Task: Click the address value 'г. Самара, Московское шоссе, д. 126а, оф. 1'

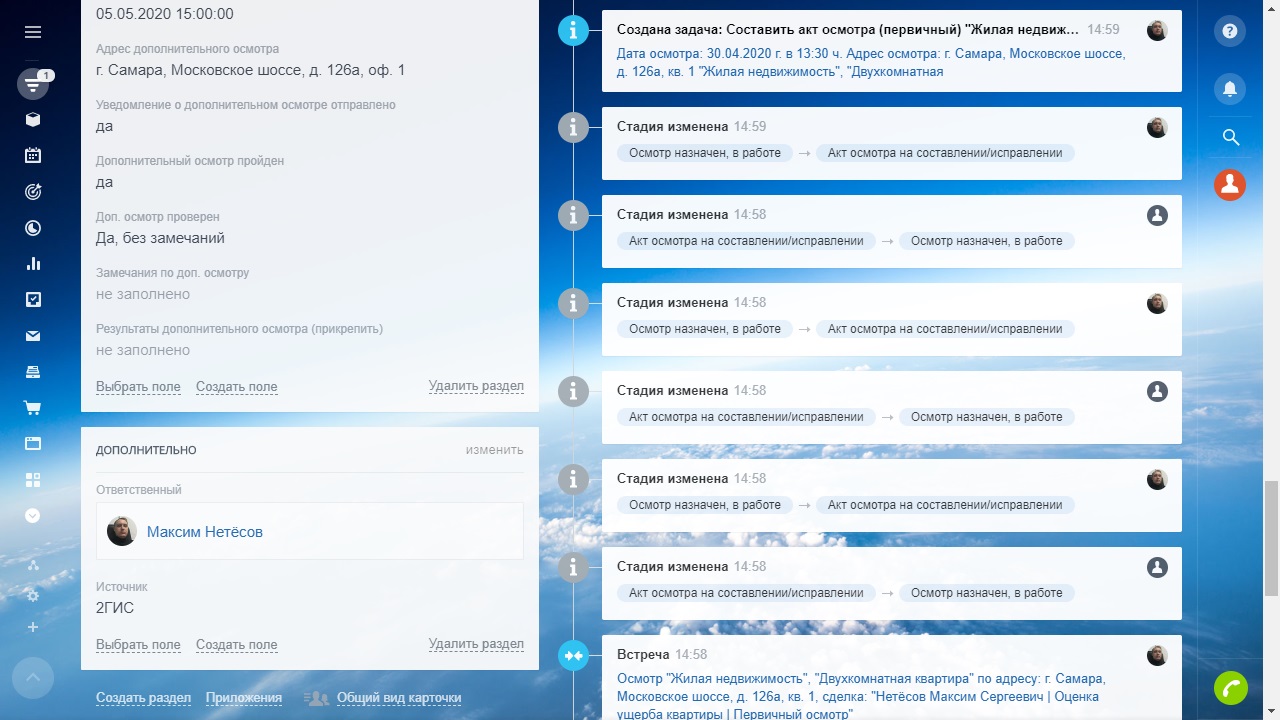Action: (251, 70)
